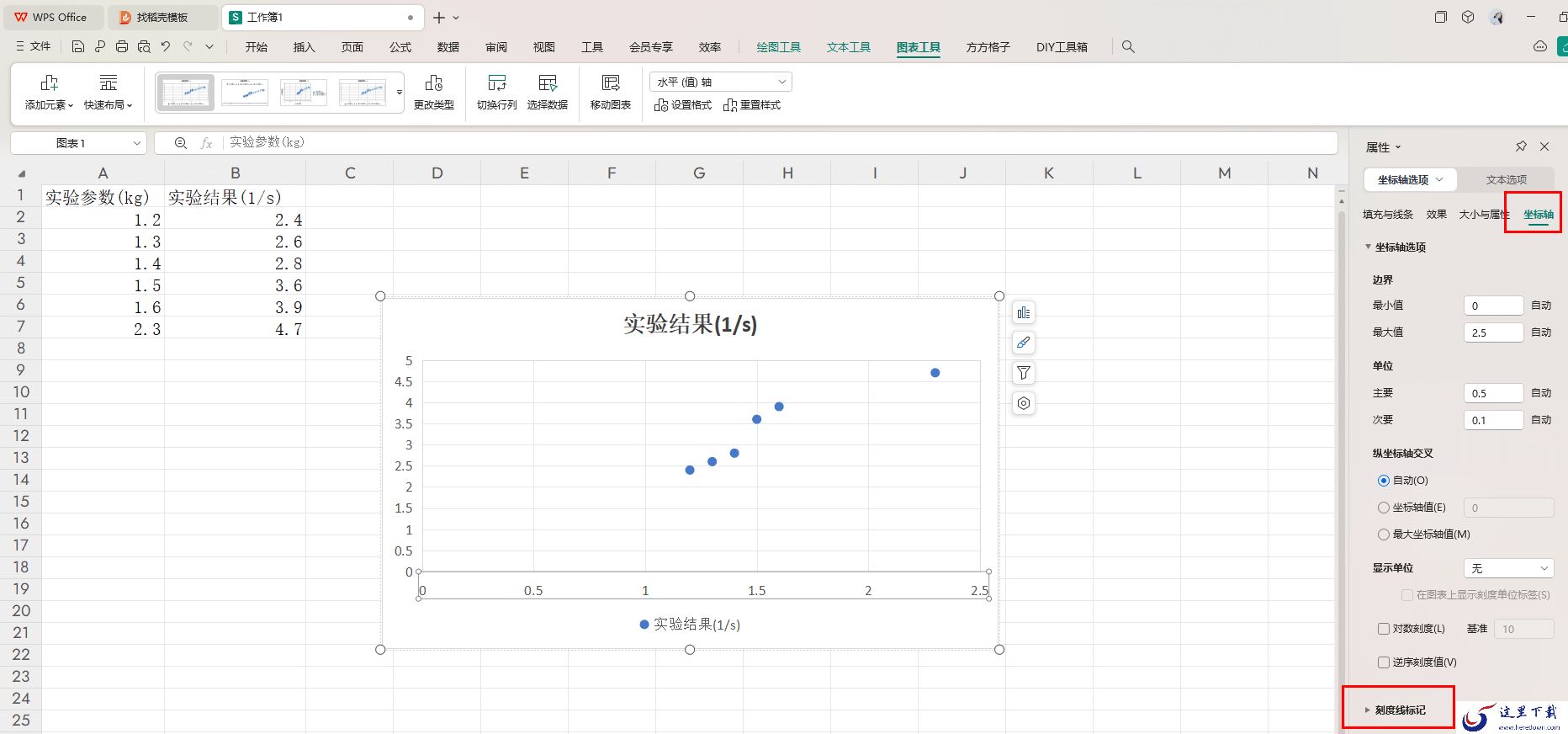
Task: Undo the last action
Action: [x=166, y=46]
